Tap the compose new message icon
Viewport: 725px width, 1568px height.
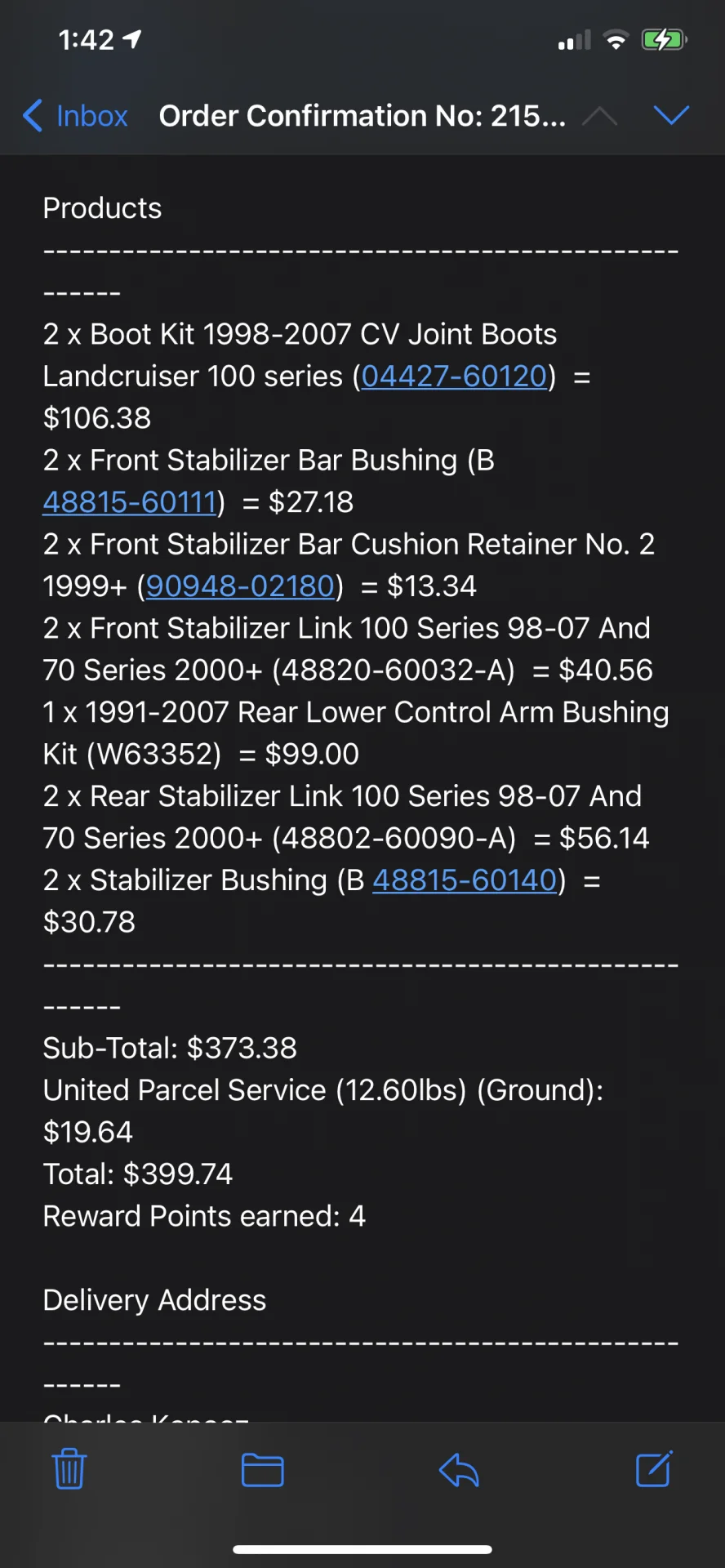(x=654, y=1468)
